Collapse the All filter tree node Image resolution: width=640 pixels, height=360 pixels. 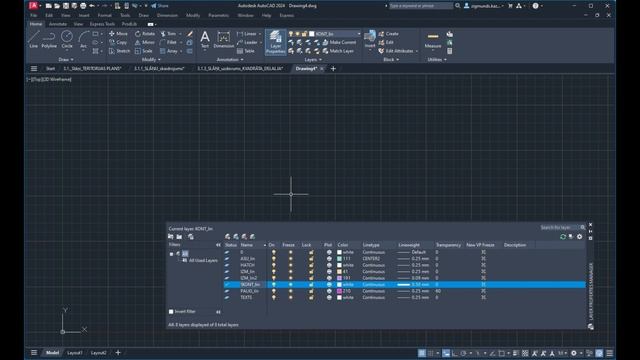click(x=171, y=253)
